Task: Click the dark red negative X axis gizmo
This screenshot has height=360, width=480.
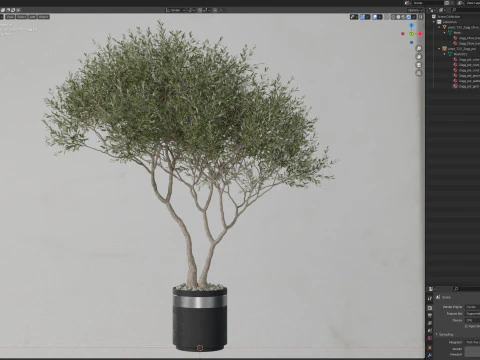Action: tap(403, 34)
